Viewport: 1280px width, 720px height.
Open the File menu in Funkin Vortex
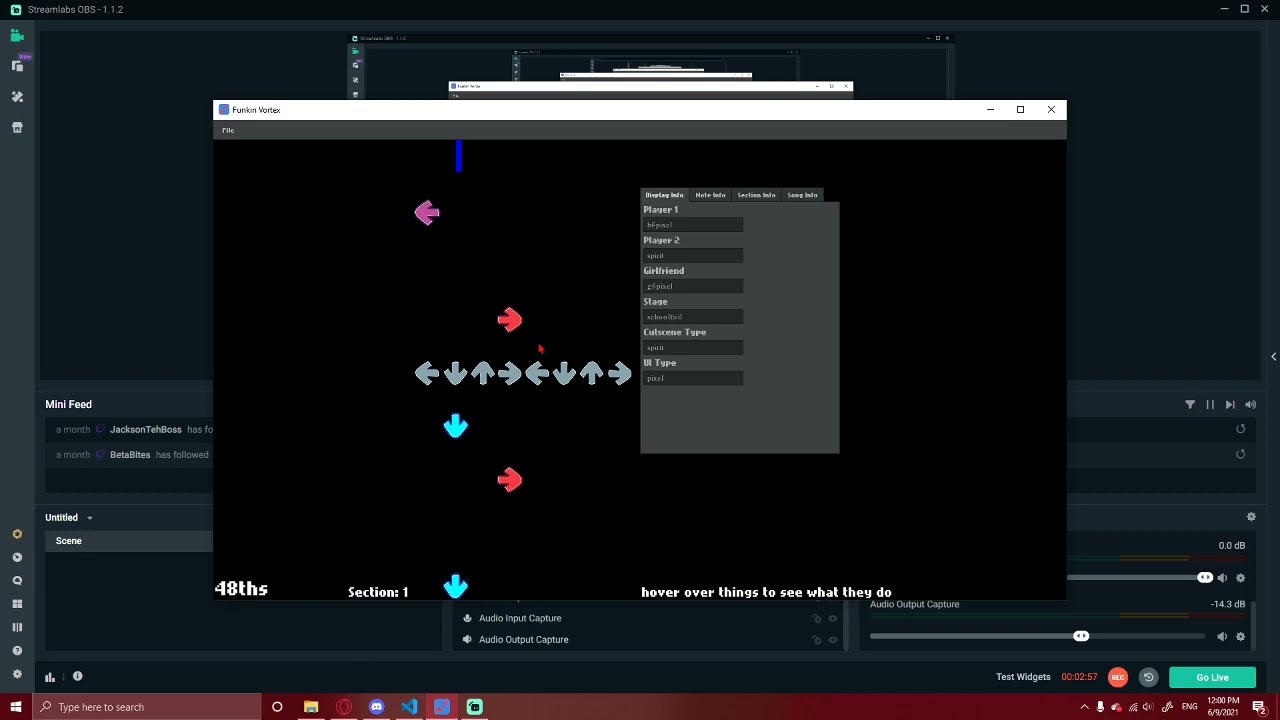click(228, 131)
